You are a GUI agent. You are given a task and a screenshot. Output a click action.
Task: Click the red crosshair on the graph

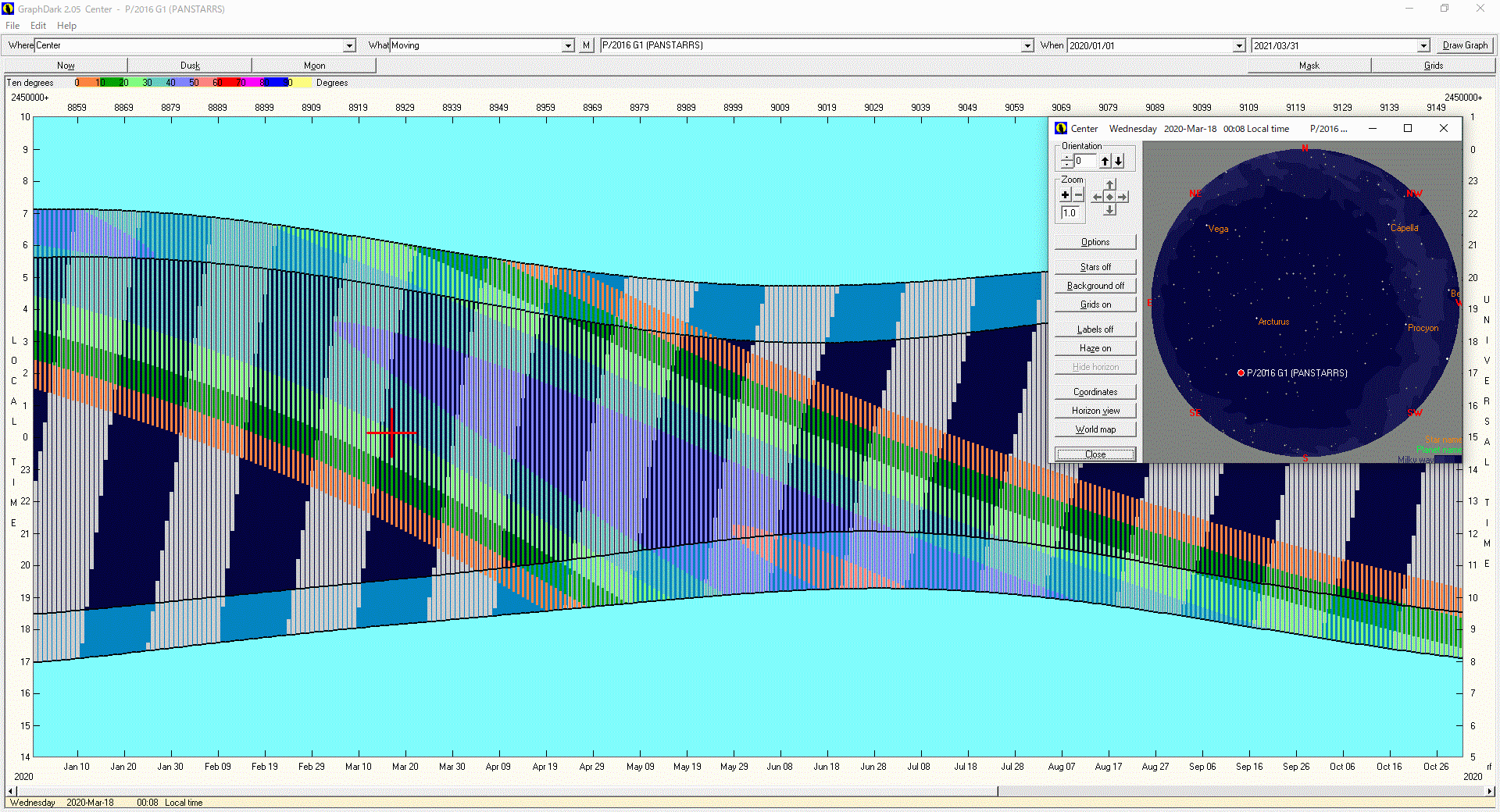click(391, 433)
